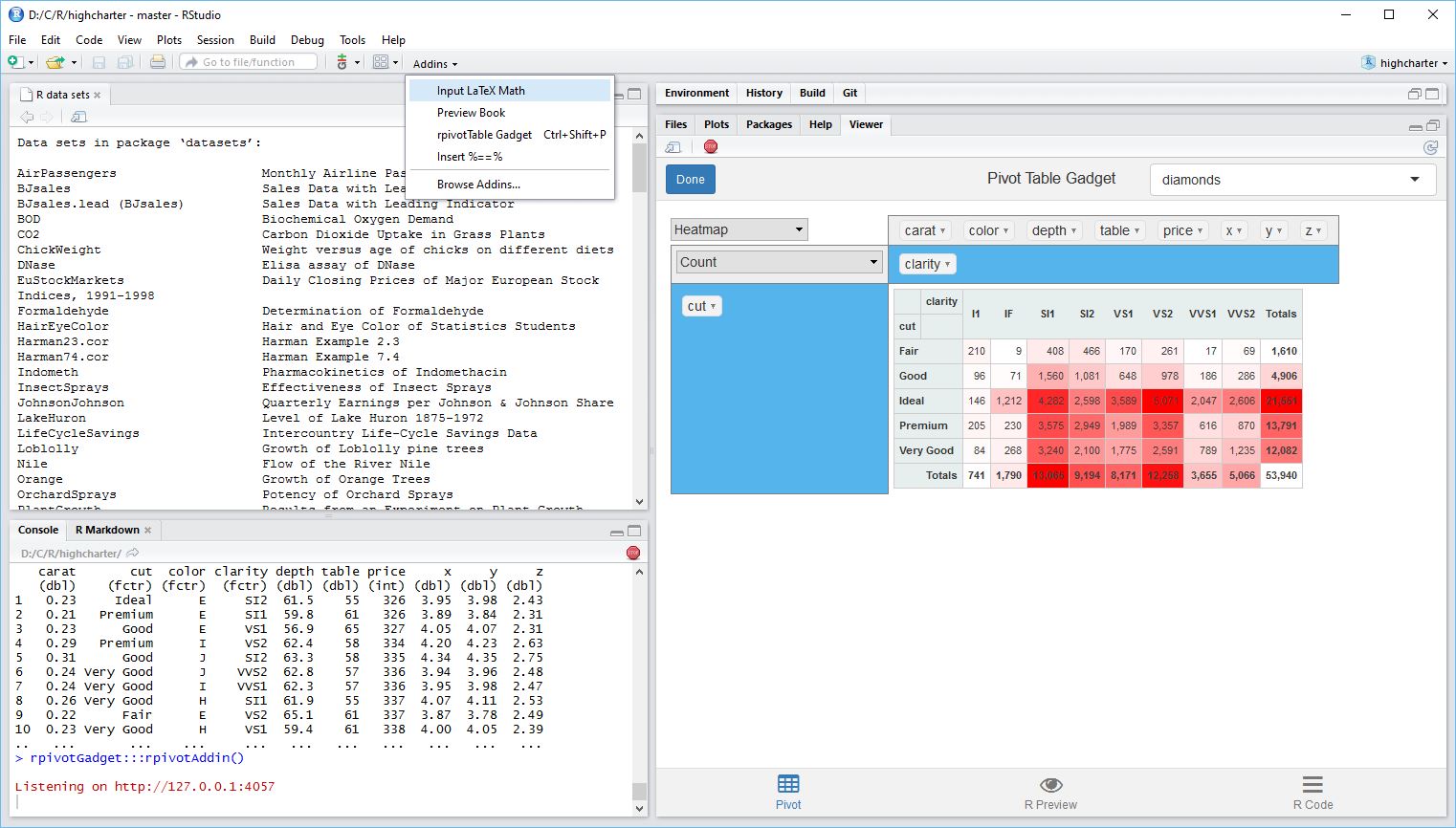Image resolution: width=1456 pixels, height=828 pixels.
Task: Close the R data sets tab
Action: pyautogui.click(x=98, y=96)
